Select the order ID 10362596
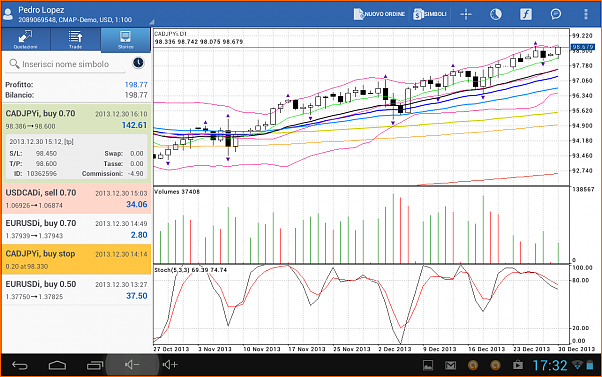 (41, 174)
